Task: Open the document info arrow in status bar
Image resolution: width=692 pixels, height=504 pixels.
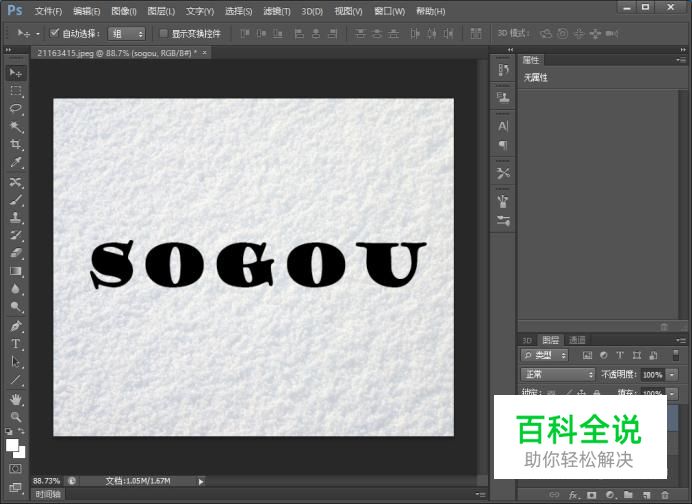Action: click(x=201, y=481)
